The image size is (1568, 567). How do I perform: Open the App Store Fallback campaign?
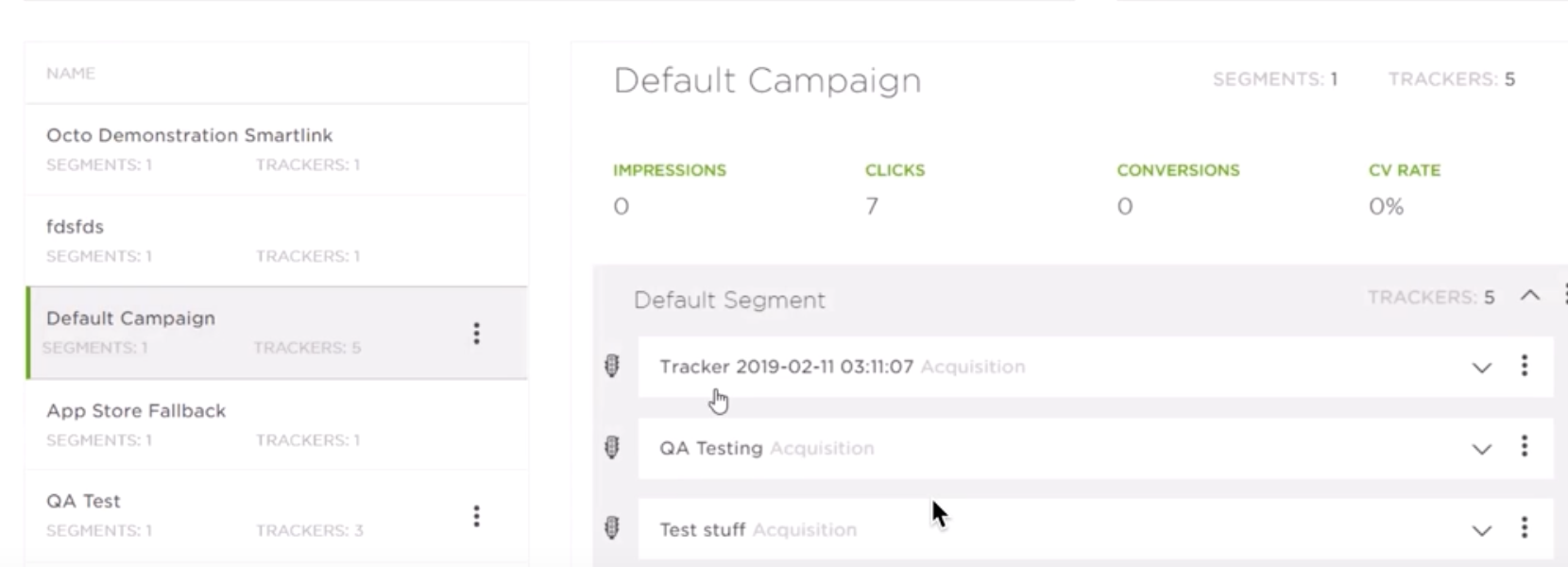(136, 411)
